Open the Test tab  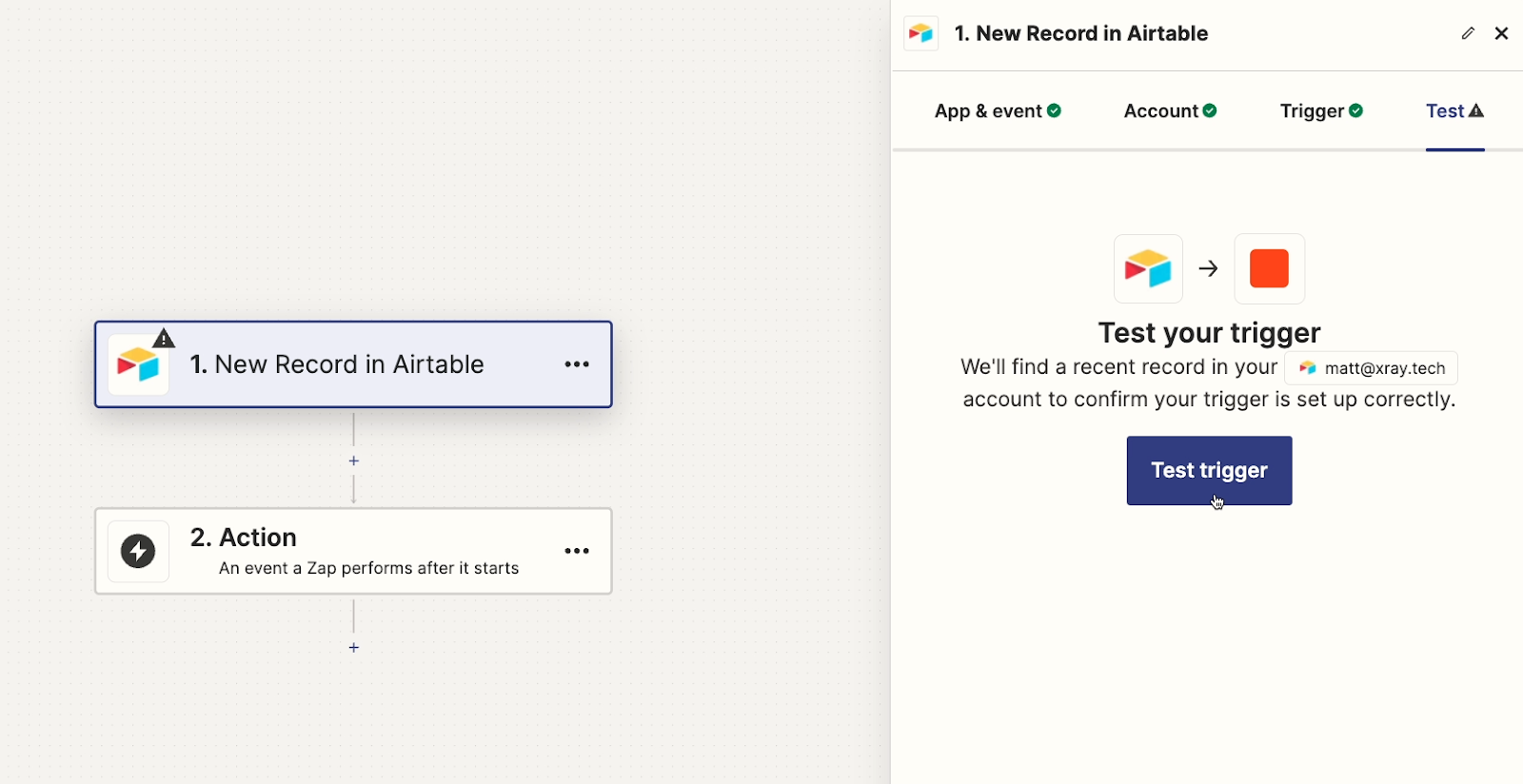point(1454,111)
